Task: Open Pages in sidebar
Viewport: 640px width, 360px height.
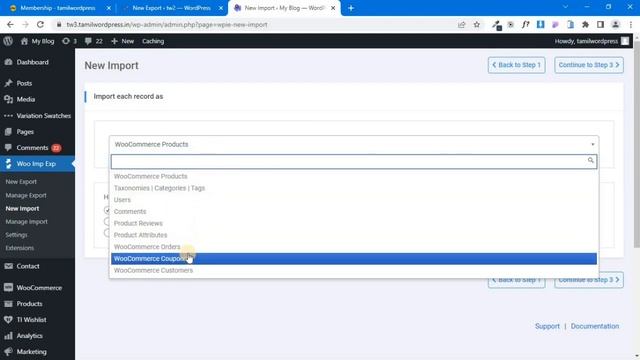Action: (x=25, y=132)
